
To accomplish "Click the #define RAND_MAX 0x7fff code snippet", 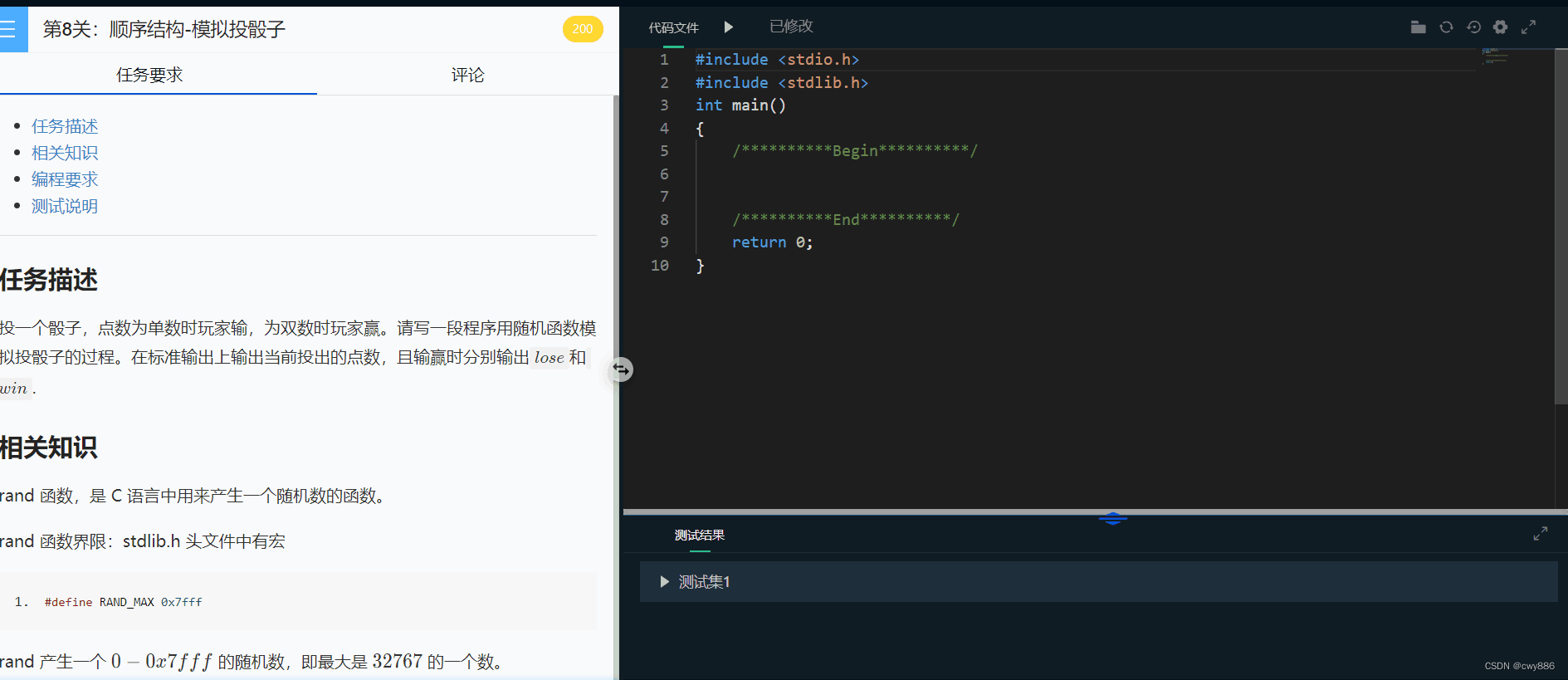I will pyautogui.click(x=124, y=602).
